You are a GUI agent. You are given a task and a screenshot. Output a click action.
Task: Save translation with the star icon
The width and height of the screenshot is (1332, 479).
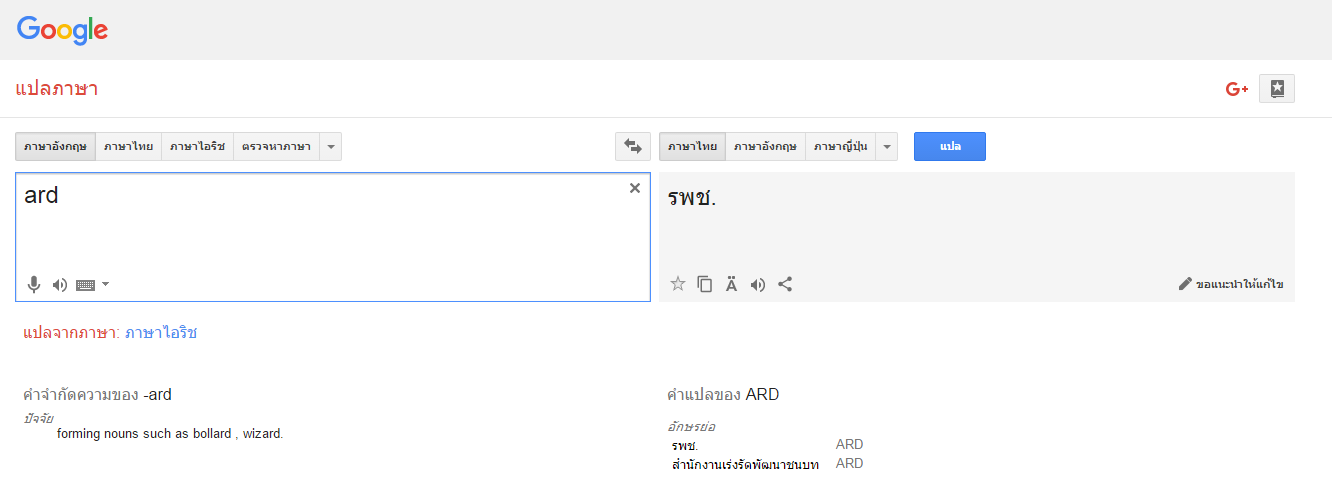[678, 284]
